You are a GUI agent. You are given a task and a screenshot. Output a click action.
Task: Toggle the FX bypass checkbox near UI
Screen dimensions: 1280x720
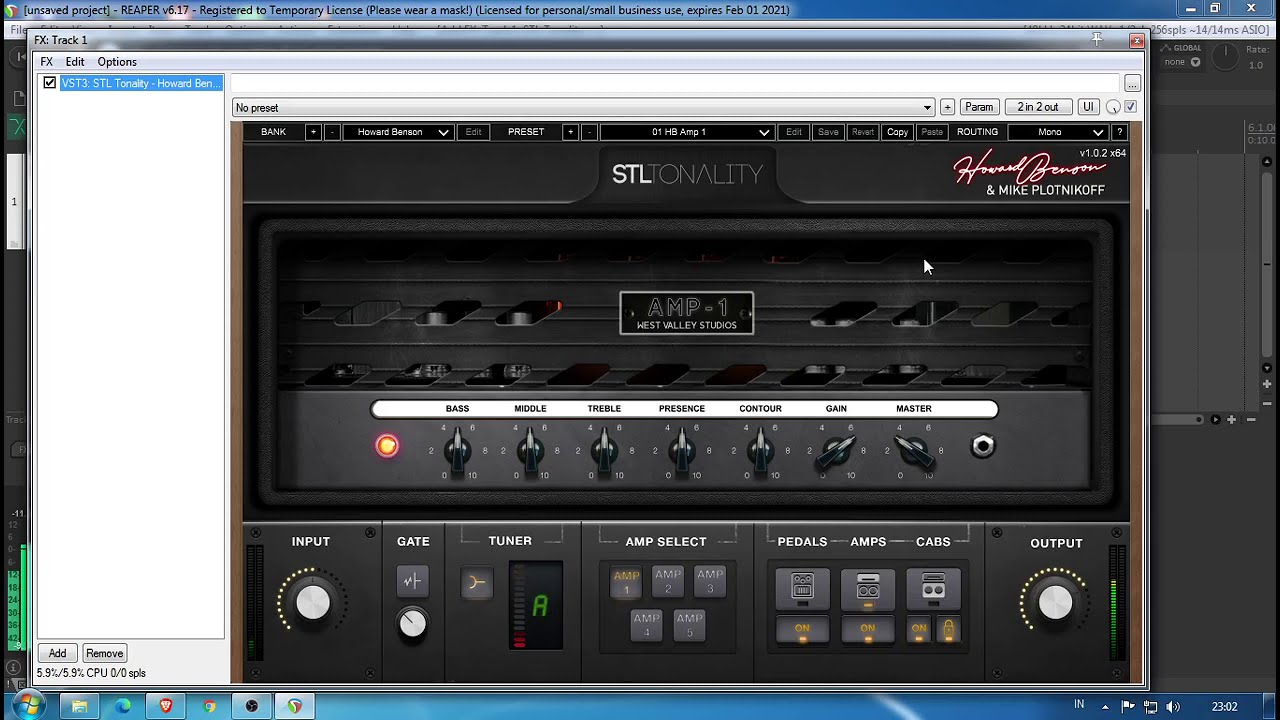1131,107
